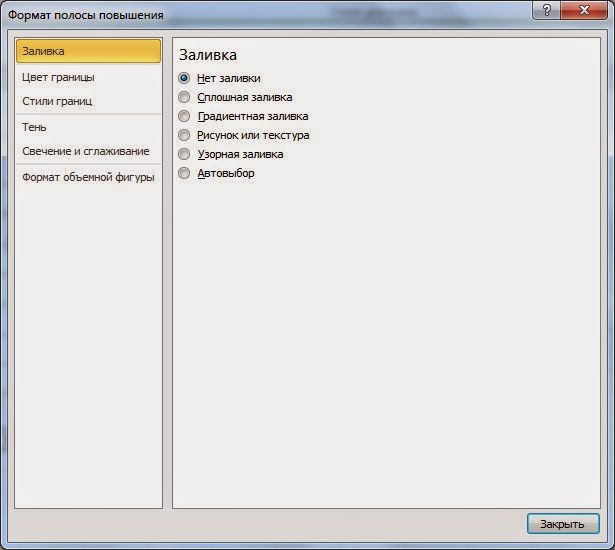This screenshot has height=550, width=615.
Task: Go to the 'Тень' section
Action: [x=89, y=127]
